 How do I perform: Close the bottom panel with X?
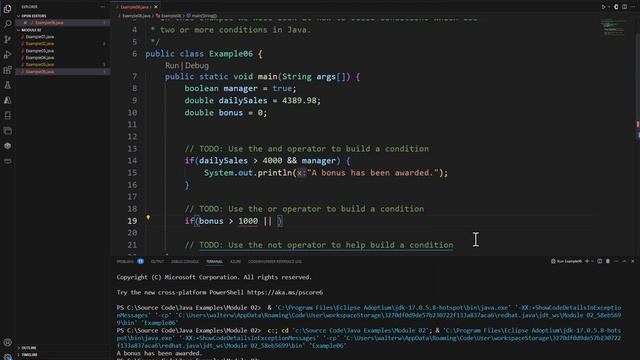coord(633,261)
